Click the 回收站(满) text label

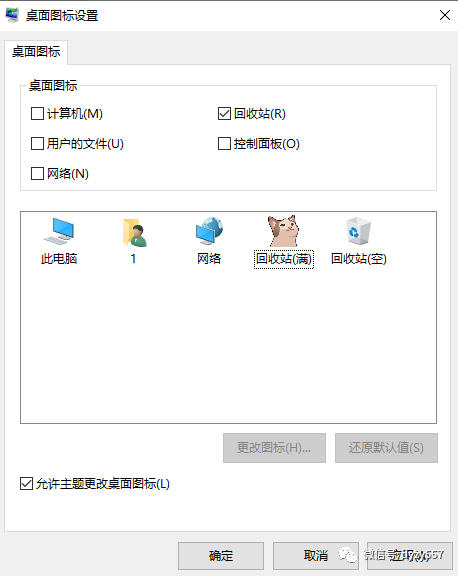pyautogui.click(x=284, y=259)
